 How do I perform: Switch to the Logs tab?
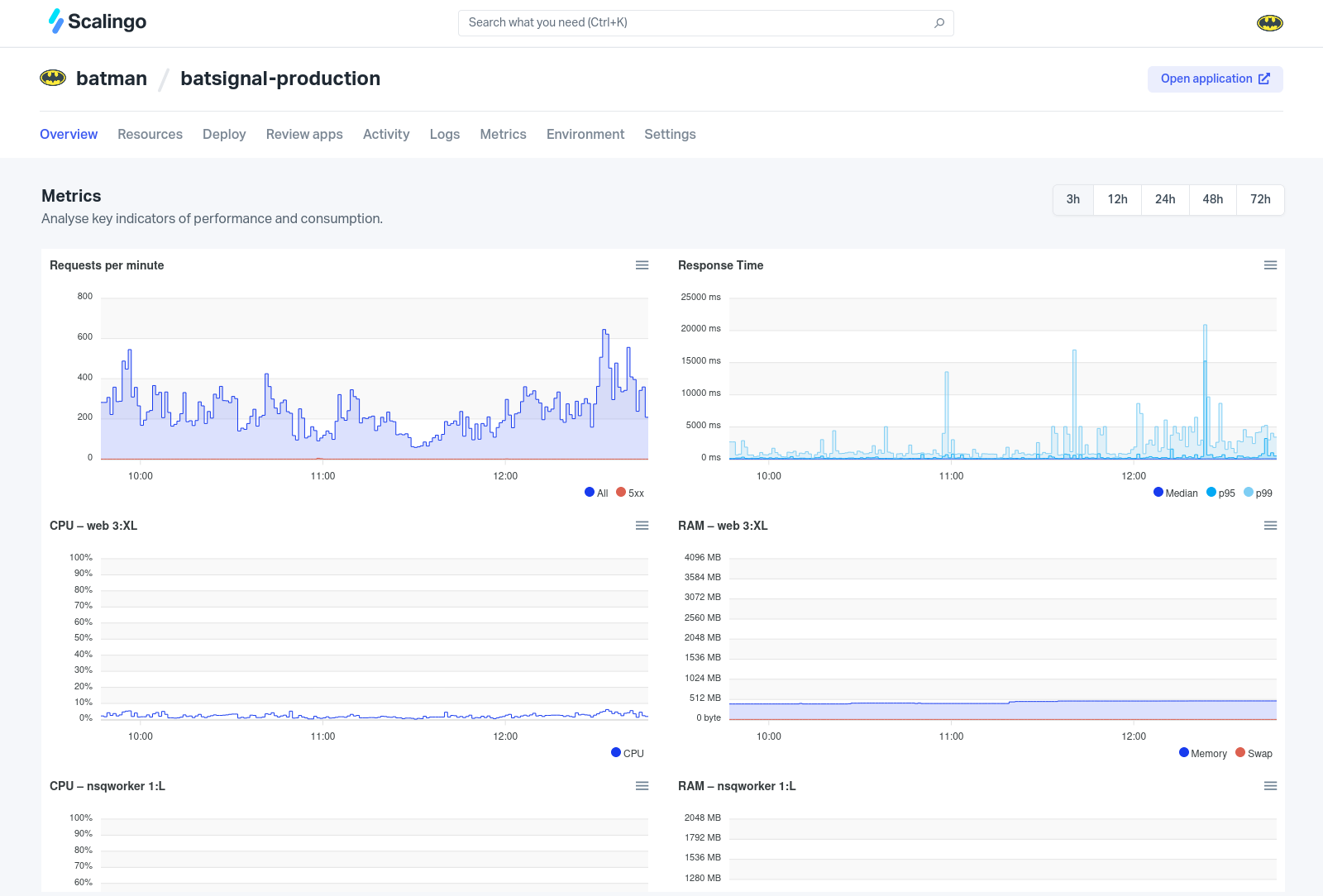pos(444,134)
